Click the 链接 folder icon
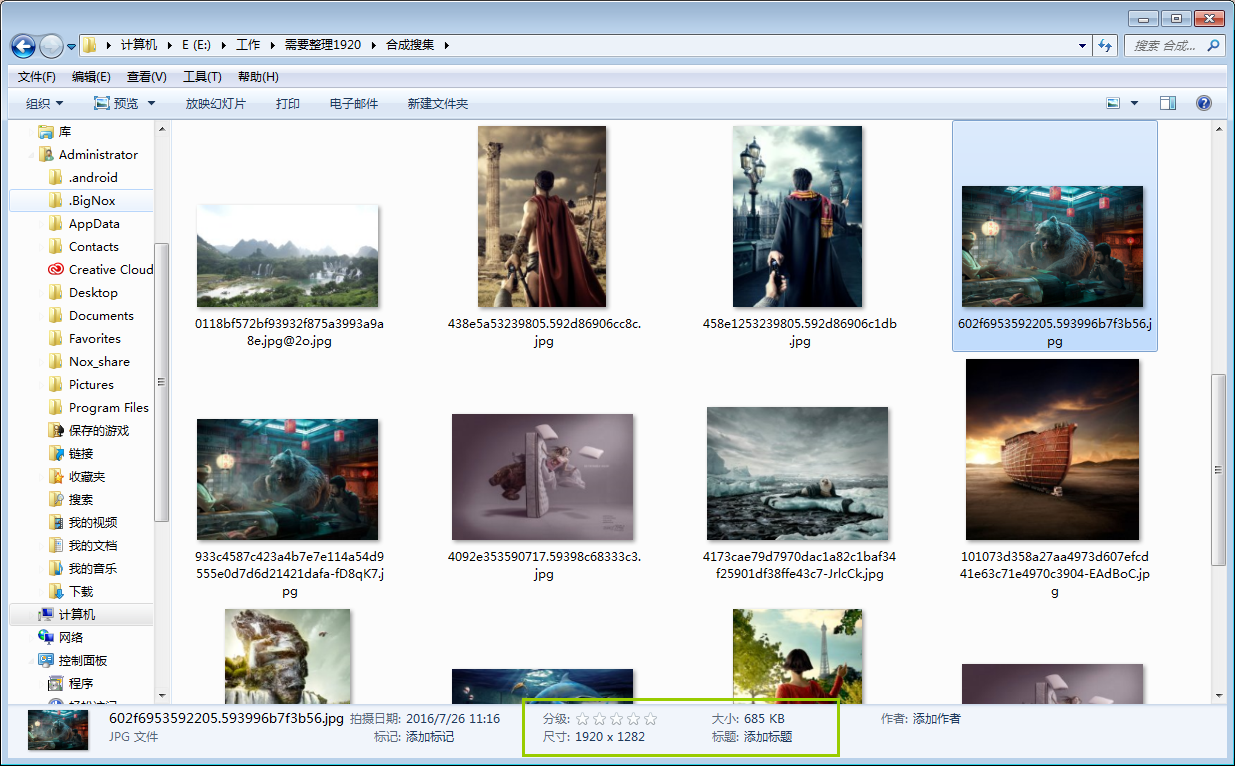The image size is (1235, 766). [x=56, y=453]
